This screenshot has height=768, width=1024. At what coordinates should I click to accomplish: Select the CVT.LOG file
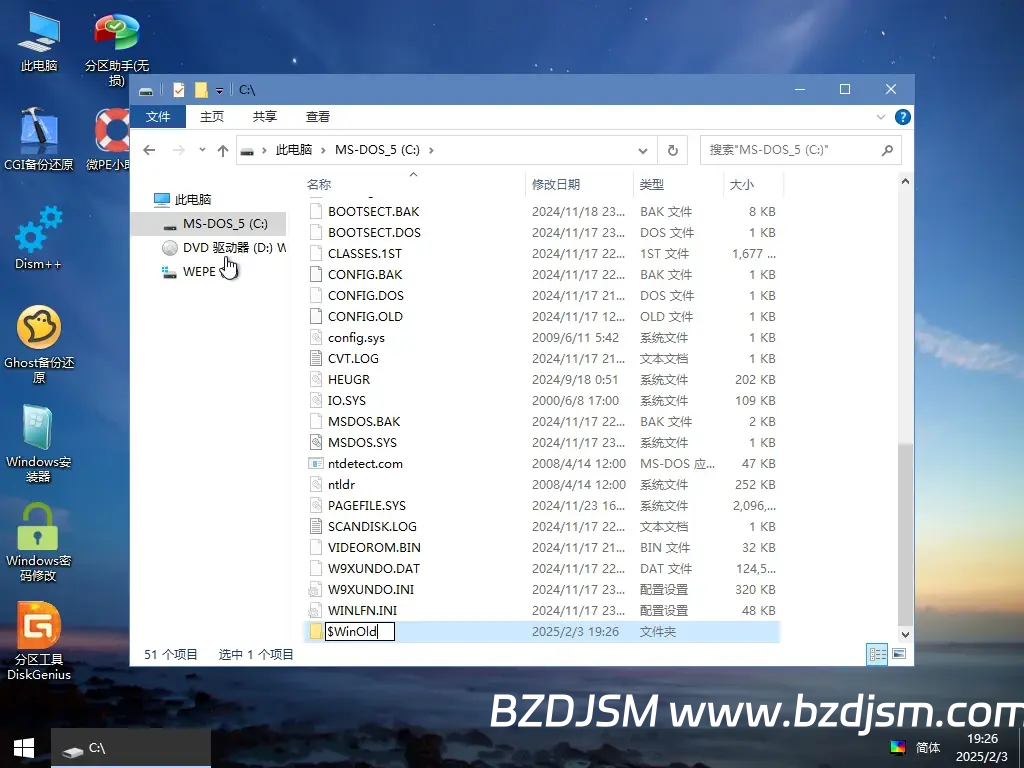pos(353,359)
